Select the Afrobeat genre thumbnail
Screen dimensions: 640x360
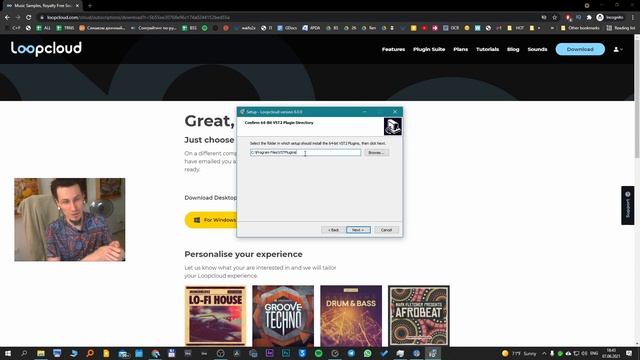click(x=419, y=316)
